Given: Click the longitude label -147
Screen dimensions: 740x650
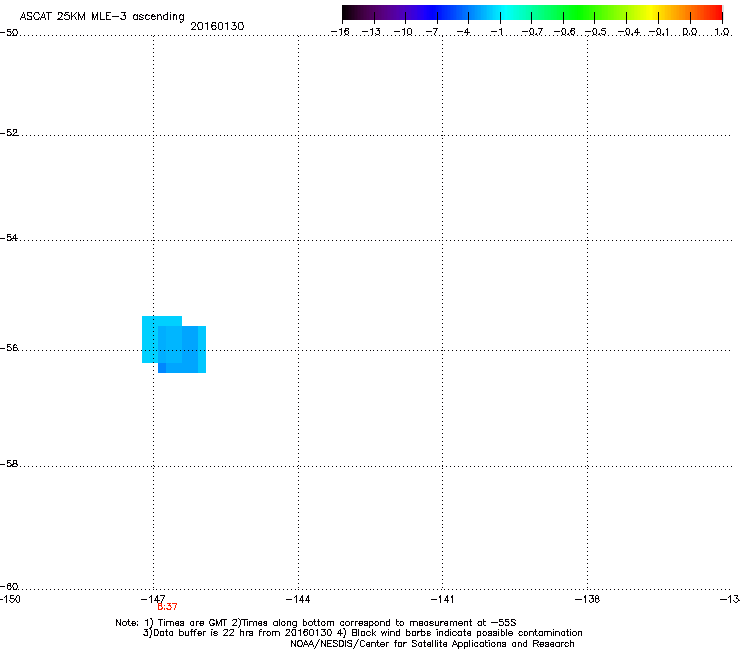Looking at the screenshot, I should tap(153, 599).
